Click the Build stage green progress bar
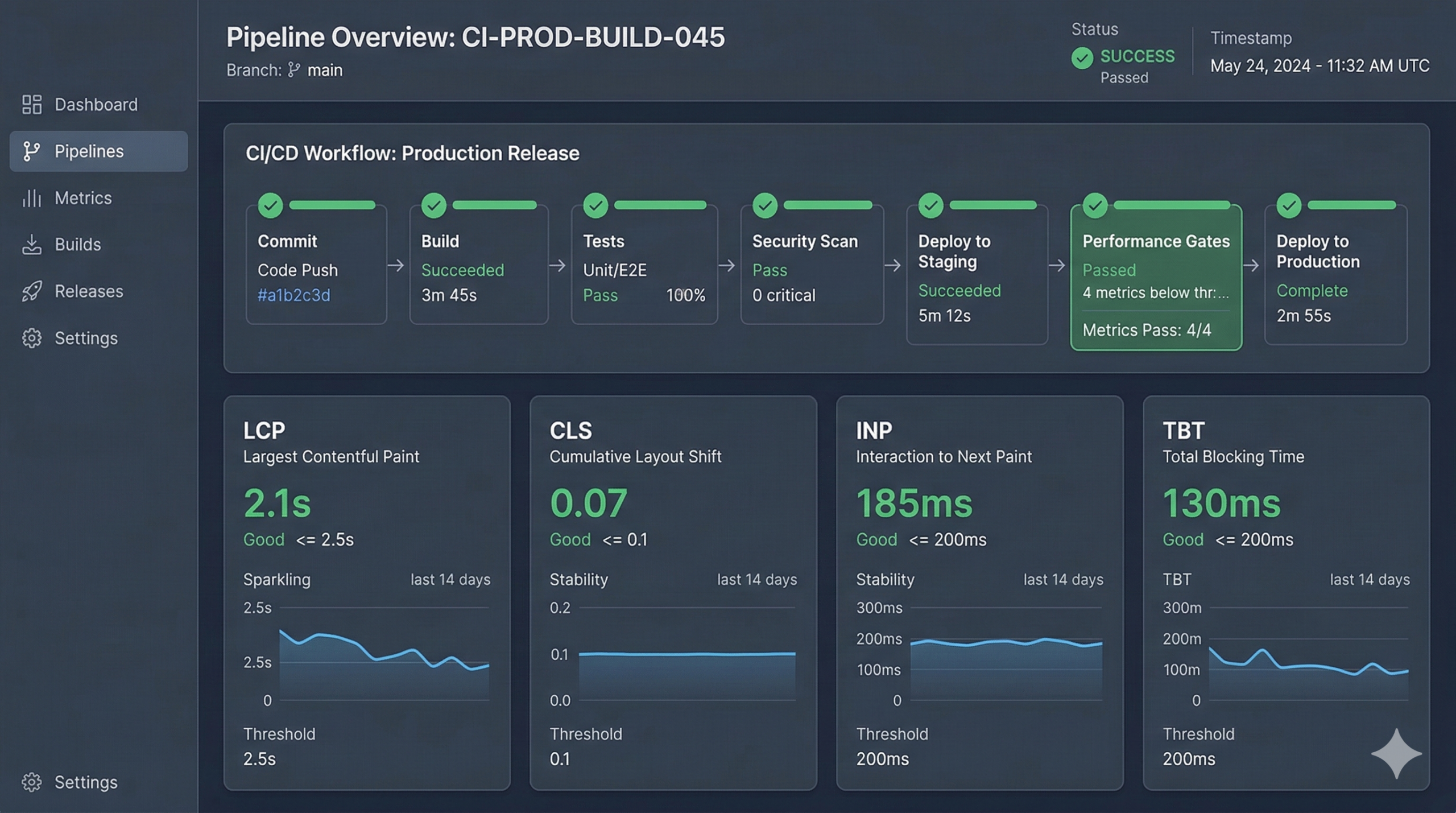Screen dimensions: 1456x813 [x=494, y=205]
